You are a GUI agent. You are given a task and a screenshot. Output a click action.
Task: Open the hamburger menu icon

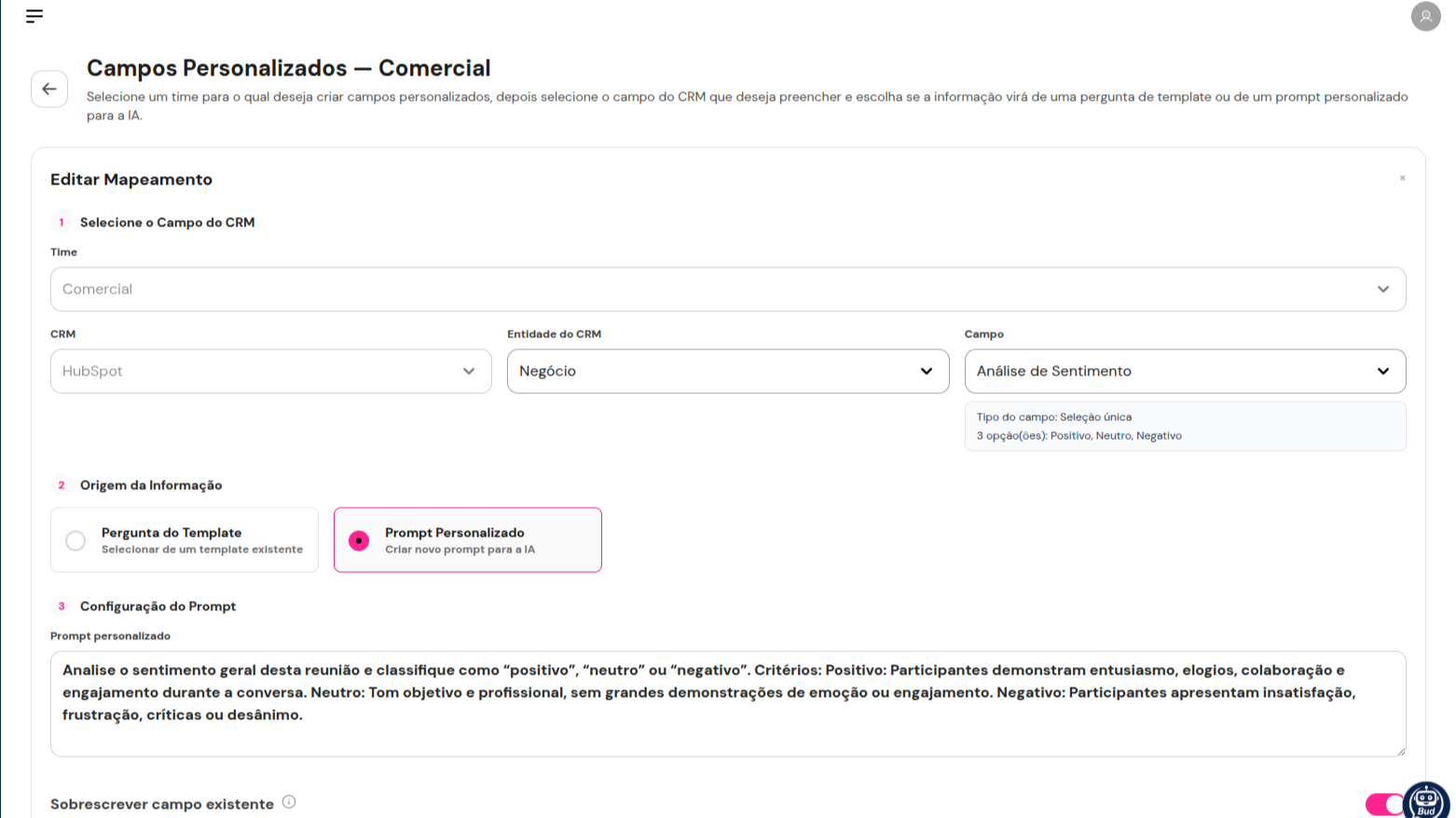click(34, 16)
